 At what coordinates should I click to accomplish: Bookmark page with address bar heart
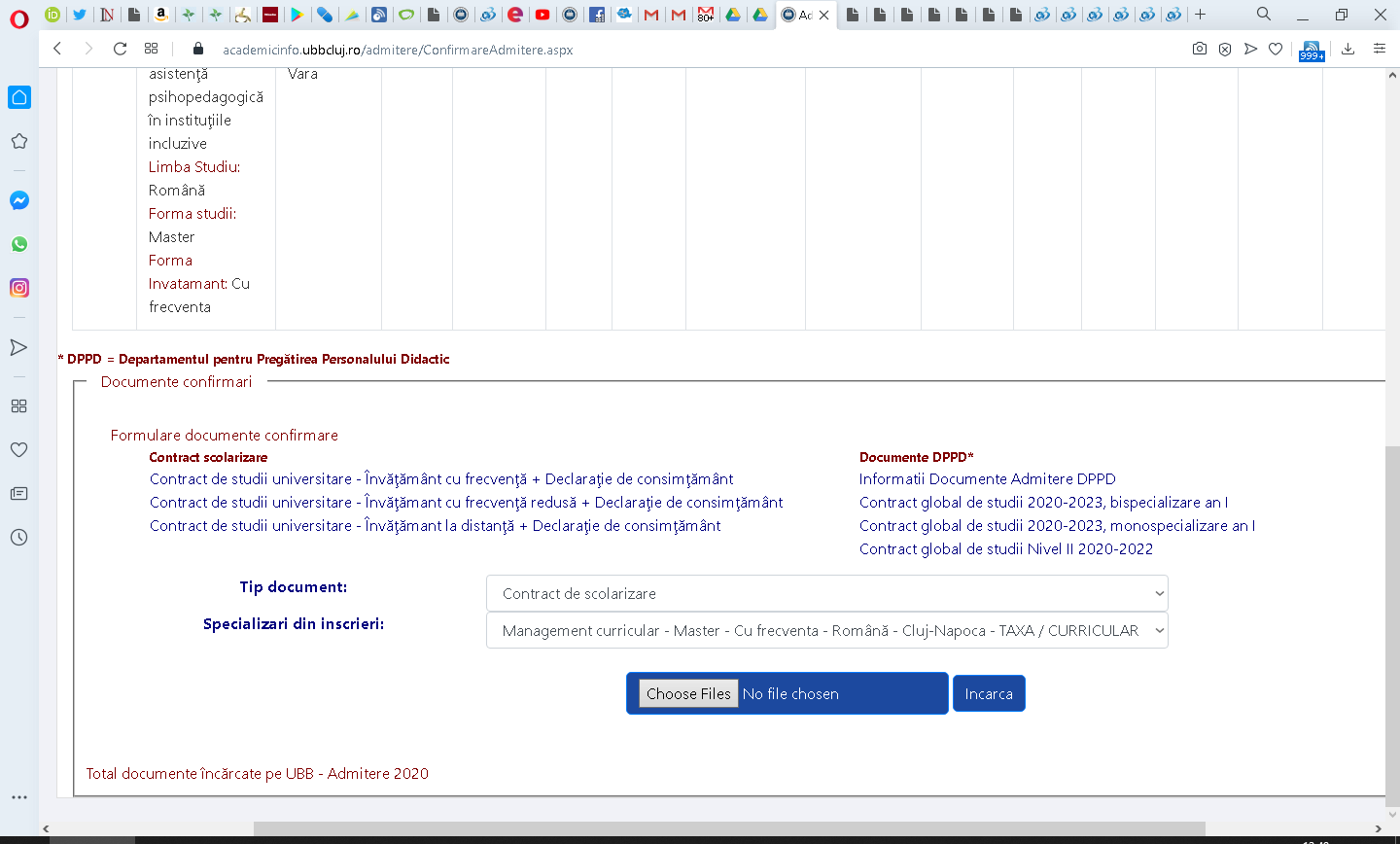[x=1276, y=49]
